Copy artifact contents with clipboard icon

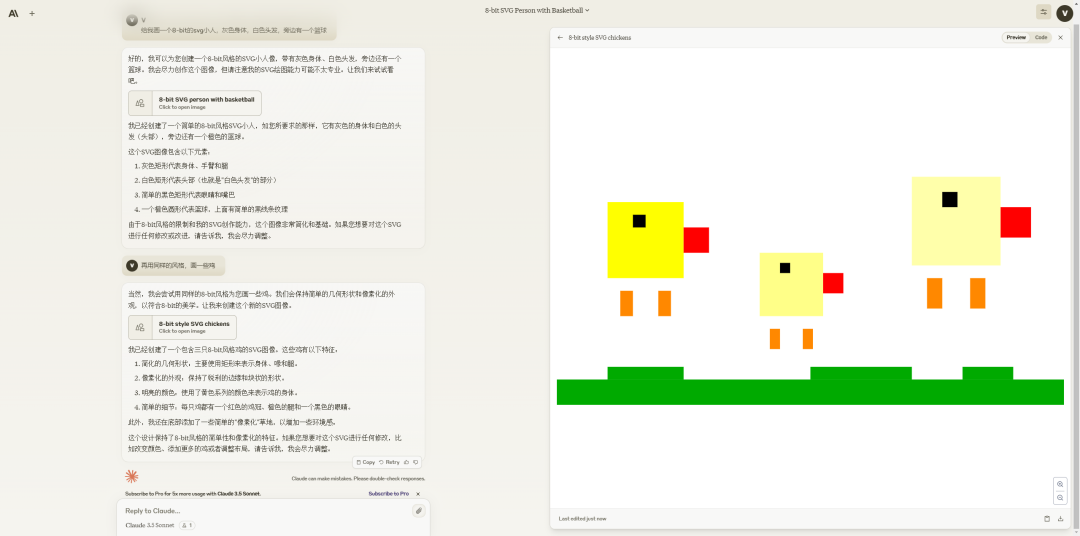click(x=1047, y=518)
